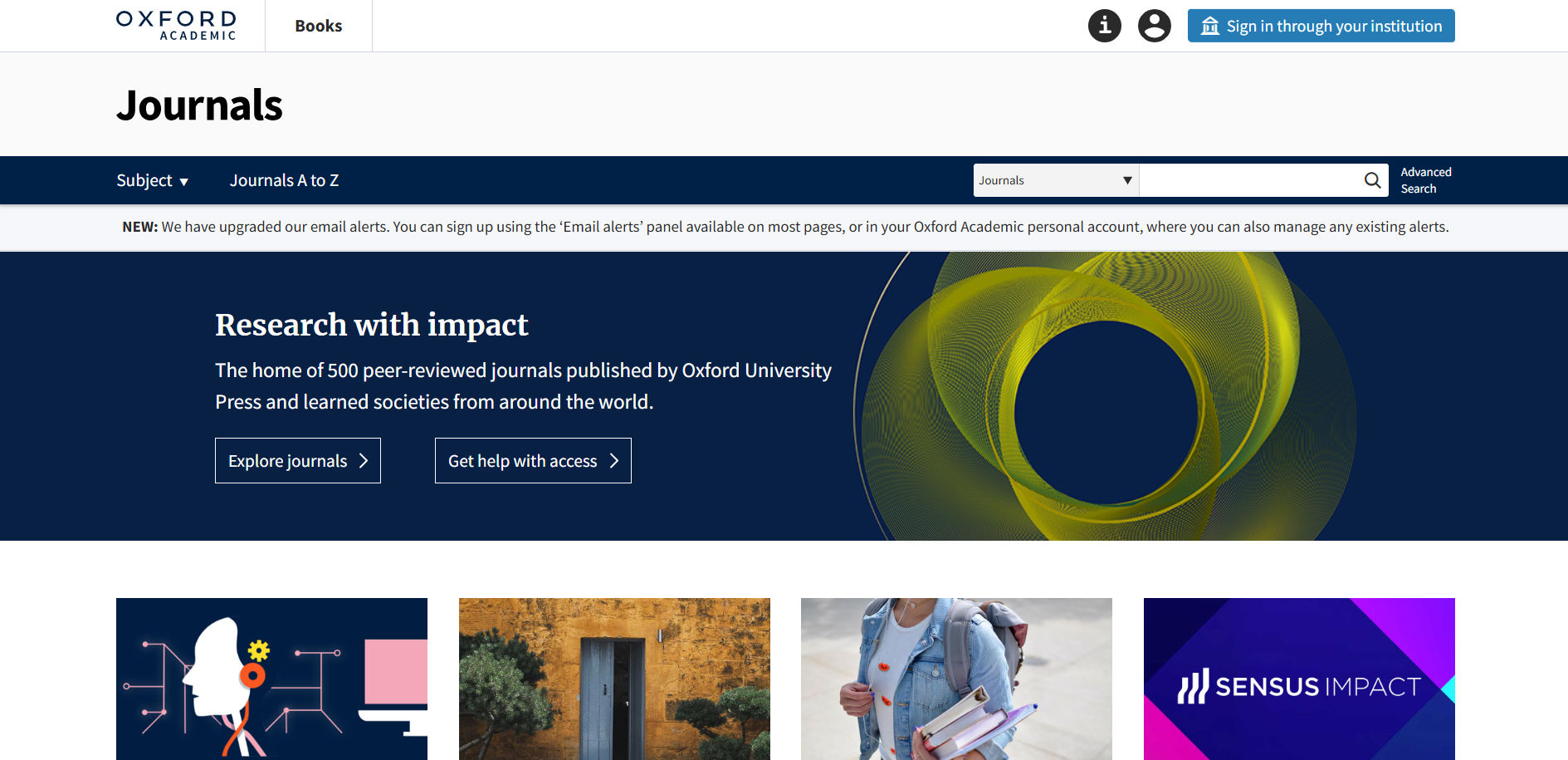1568x760 pixels.
Task: Open the Books tab in the header
Action: pos(319,26)
